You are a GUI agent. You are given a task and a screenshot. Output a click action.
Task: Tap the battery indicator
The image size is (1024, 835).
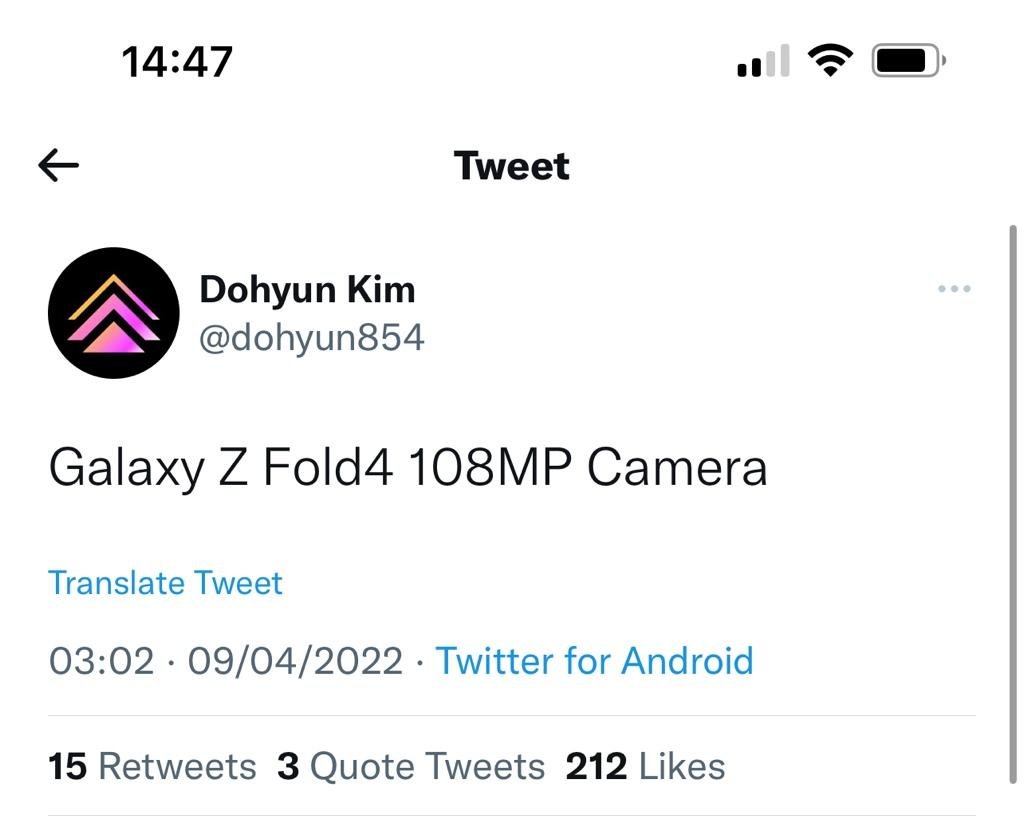pos(905,58)
